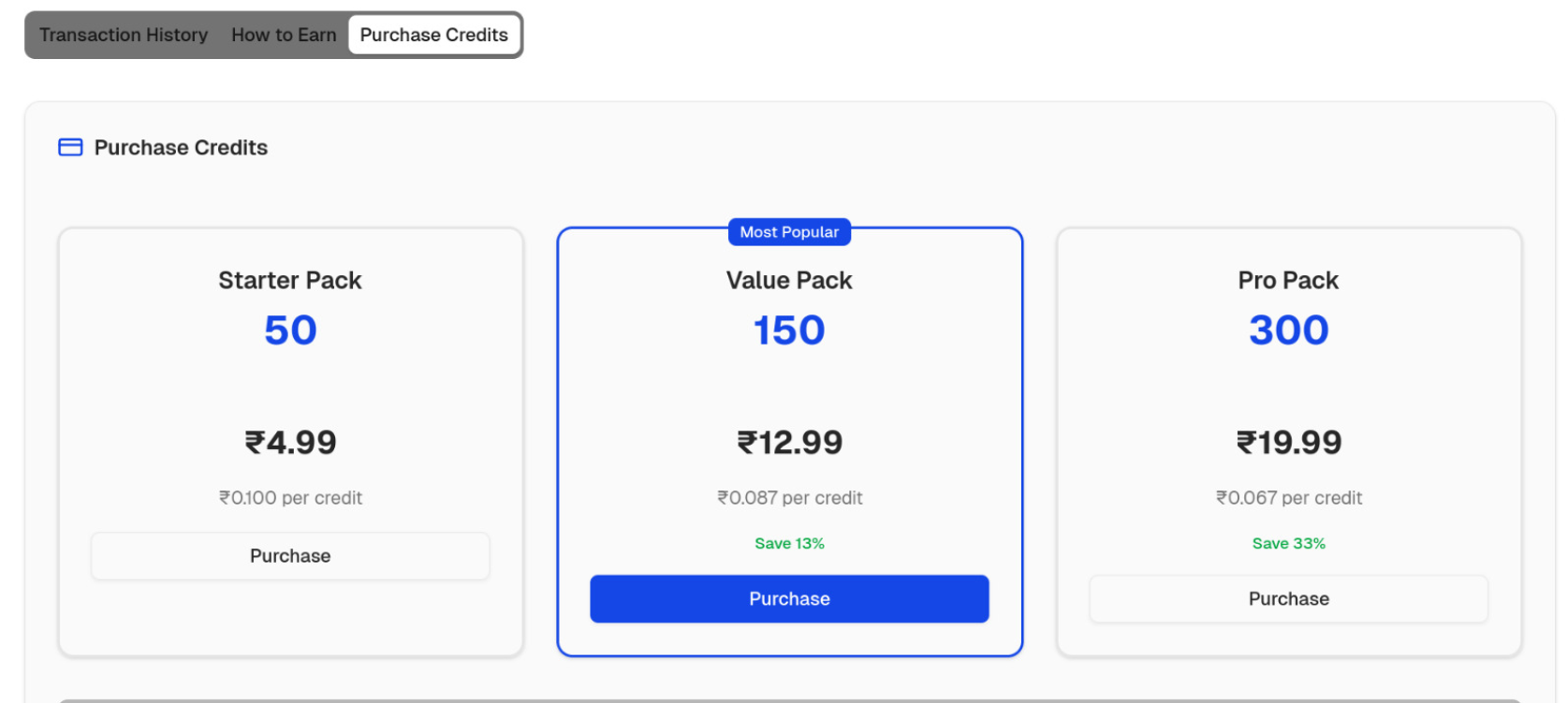This screenshot has width=1568, height=703.
Task: Switch to the Transaction History tab
Action: (124, 35)
